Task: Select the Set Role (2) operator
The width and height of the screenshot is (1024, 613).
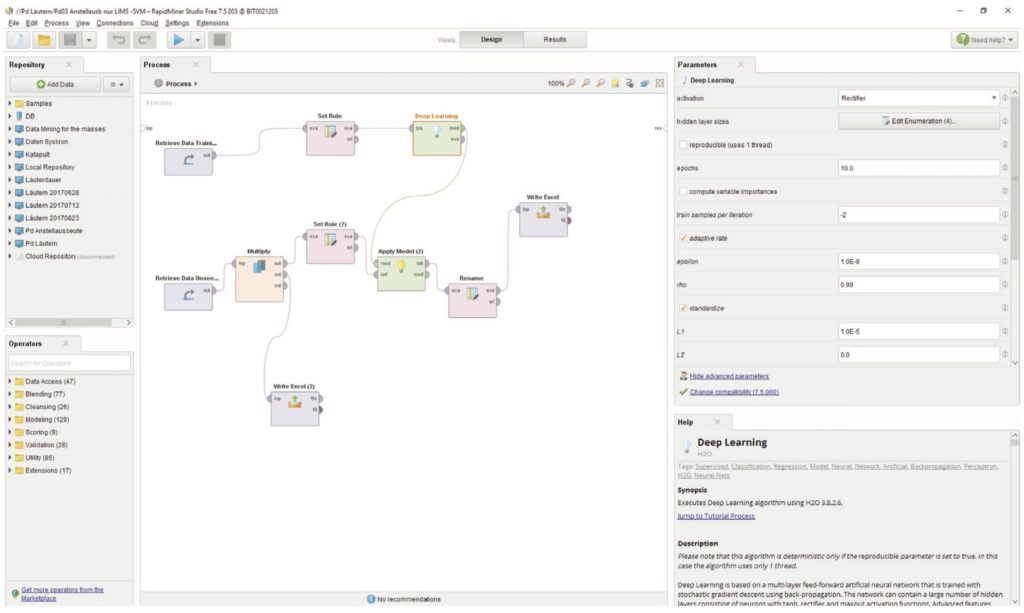Action: (330, 246)
